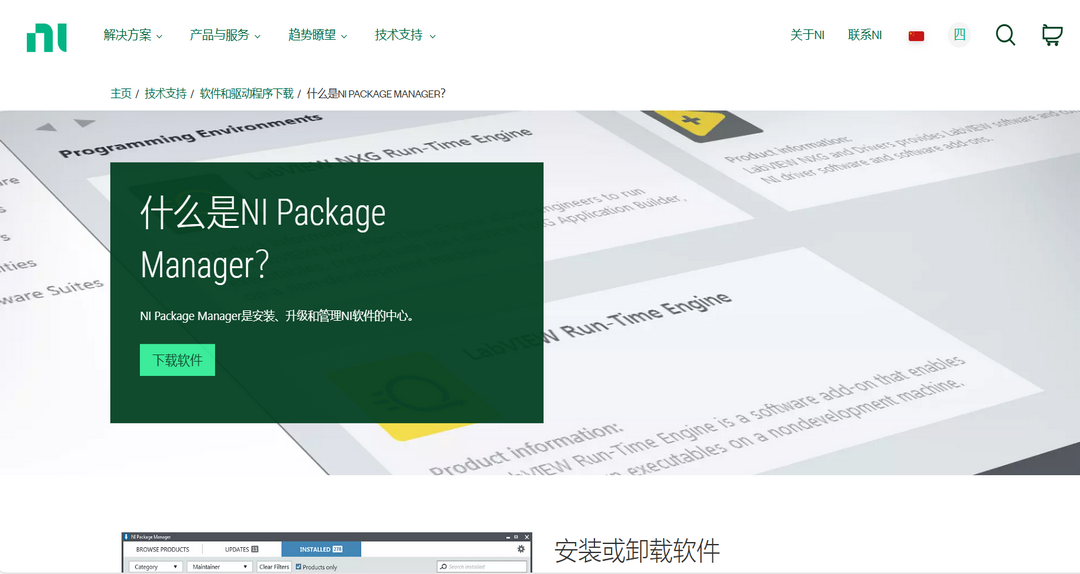Open the 关于NI menu item
This screenshot has width=1080, height=574.
807,35
